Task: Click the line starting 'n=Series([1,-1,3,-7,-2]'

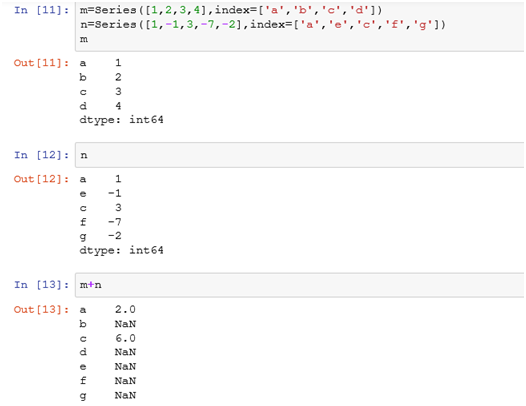Action: (263, 25)
